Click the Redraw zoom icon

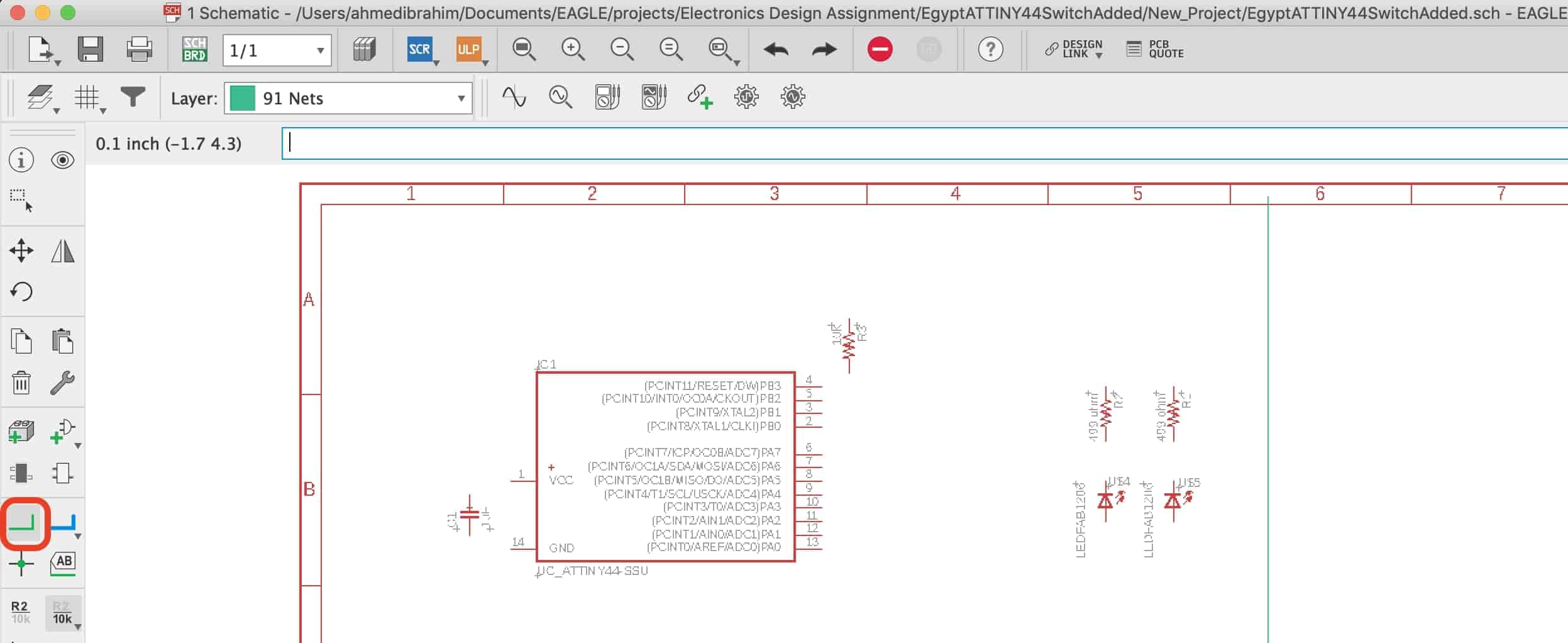click(671, 48)
